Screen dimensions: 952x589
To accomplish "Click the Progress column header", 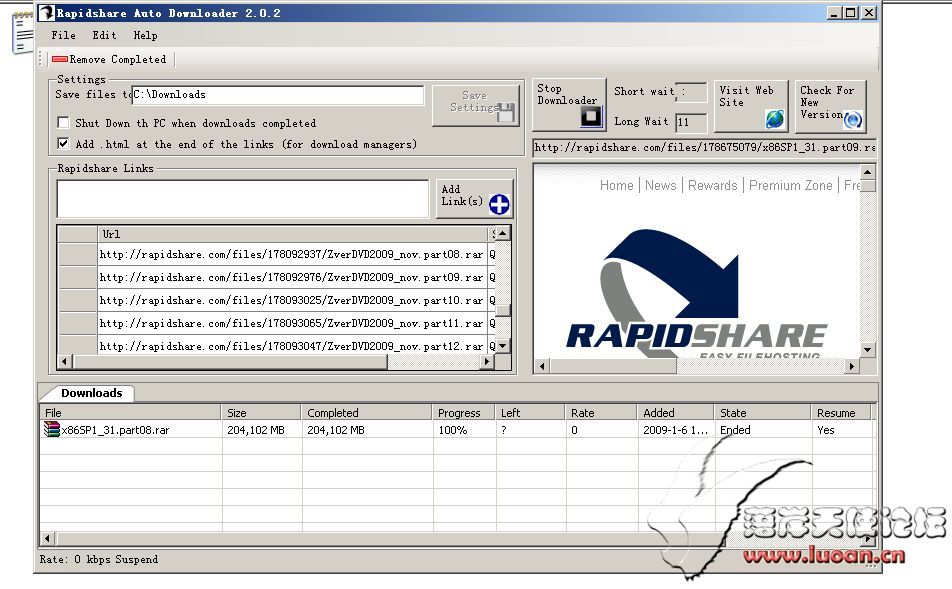I will pos(464,412).
